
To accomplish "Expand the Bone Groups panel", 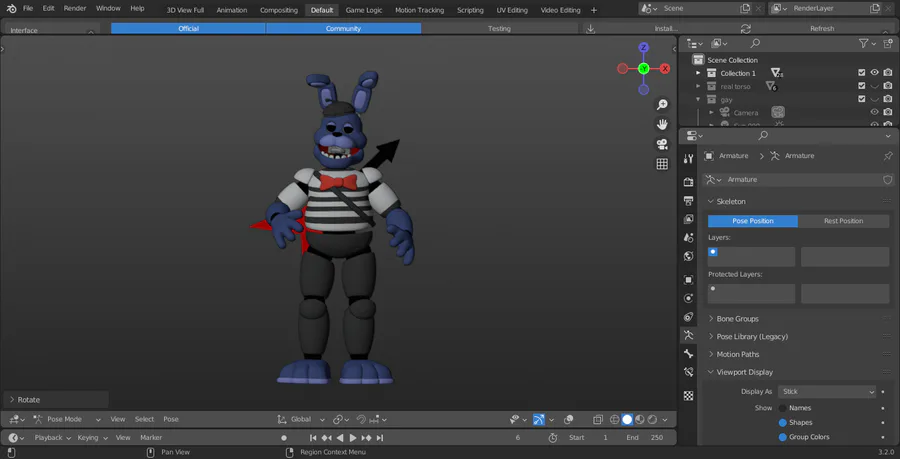I will point(737,319).
